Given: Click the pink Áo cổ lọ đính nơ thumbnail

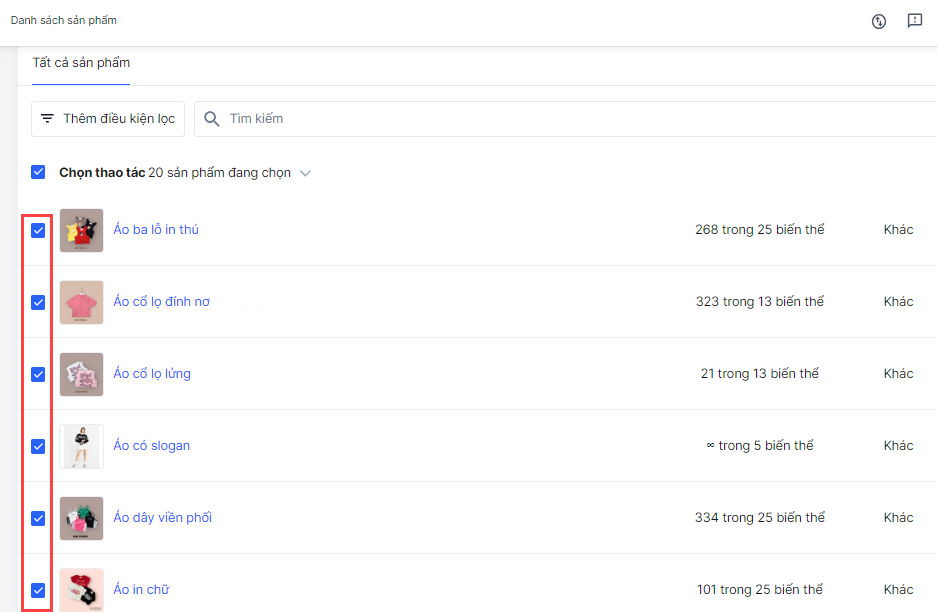Looking at the screenshot, I should point(81,302).
